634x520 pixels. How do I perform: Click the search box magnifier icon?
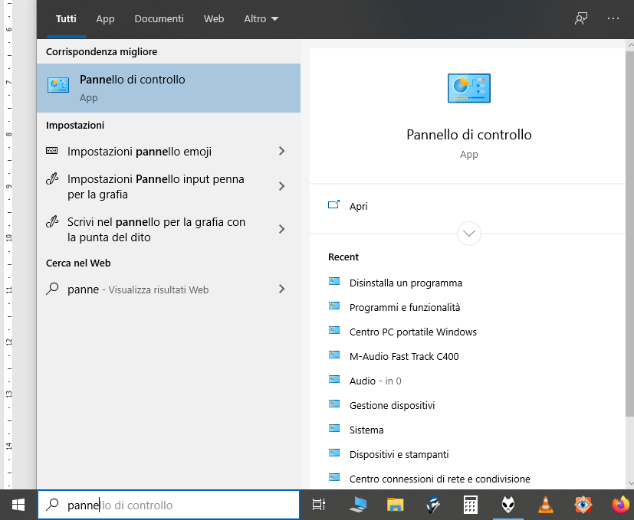click(52, 504)
